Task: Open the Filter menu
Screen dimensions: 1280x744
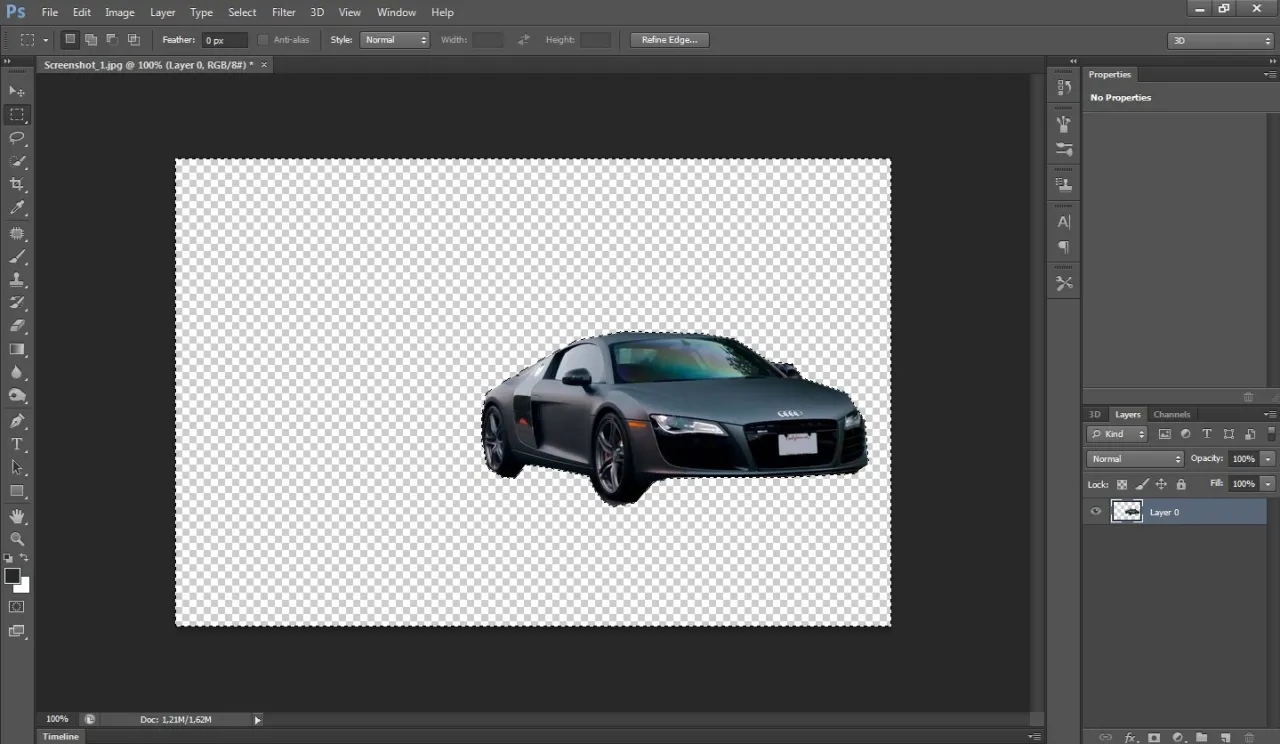Action: tap(283, 12)
